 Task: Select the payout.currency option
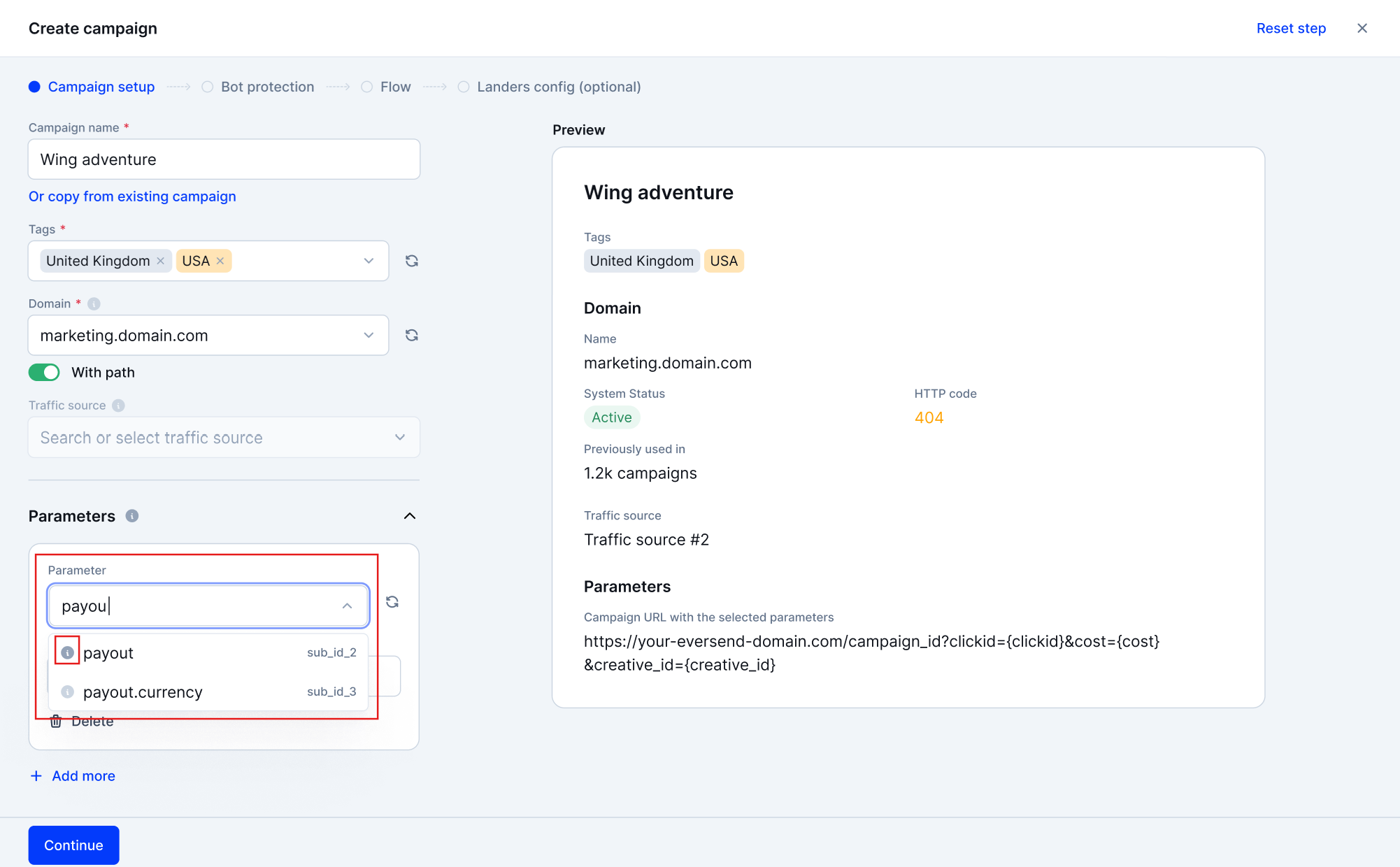[x=208, y=692]
